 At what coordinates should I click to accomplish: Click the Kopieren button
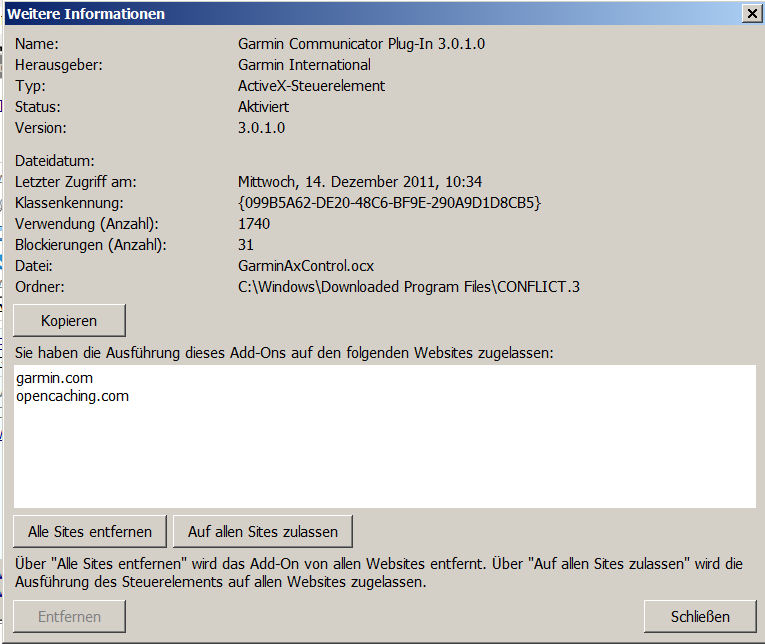(x=69, y=321)
